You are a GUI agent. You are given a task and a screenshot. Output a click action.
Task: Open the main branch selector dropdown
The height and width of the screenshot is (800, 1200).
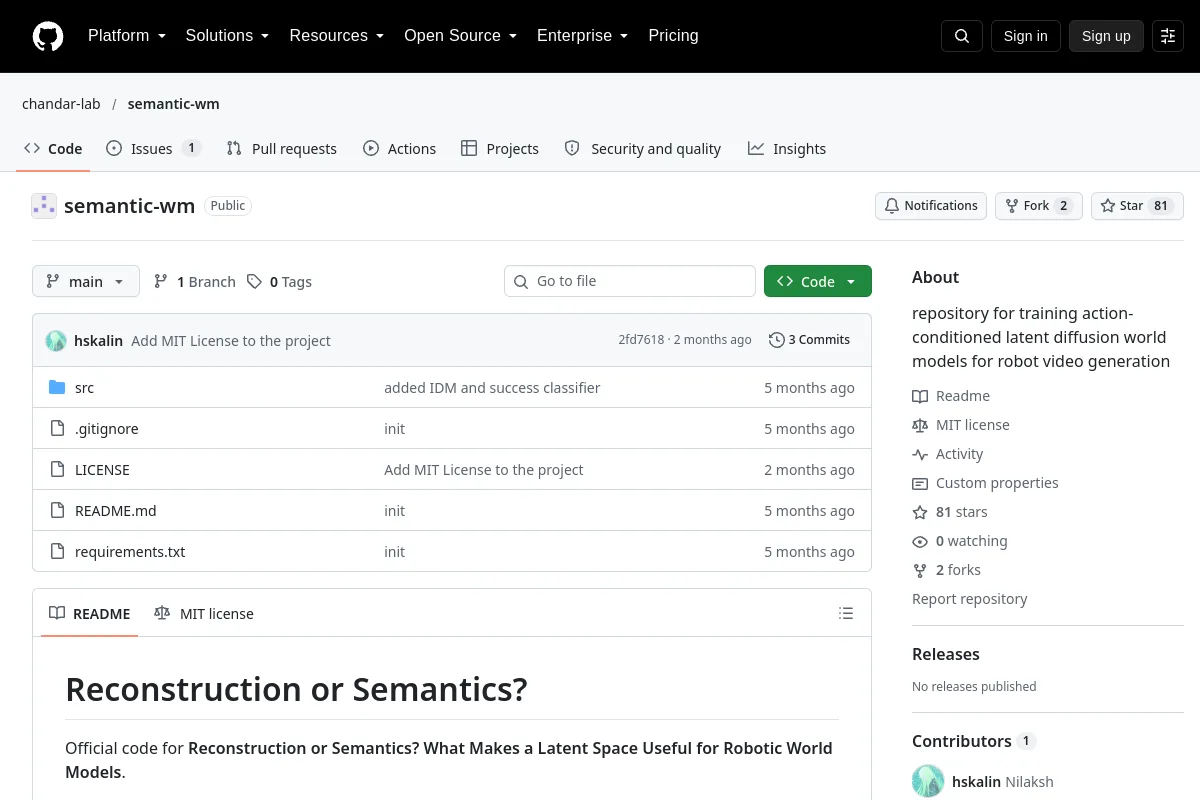(x=86, y=282)
